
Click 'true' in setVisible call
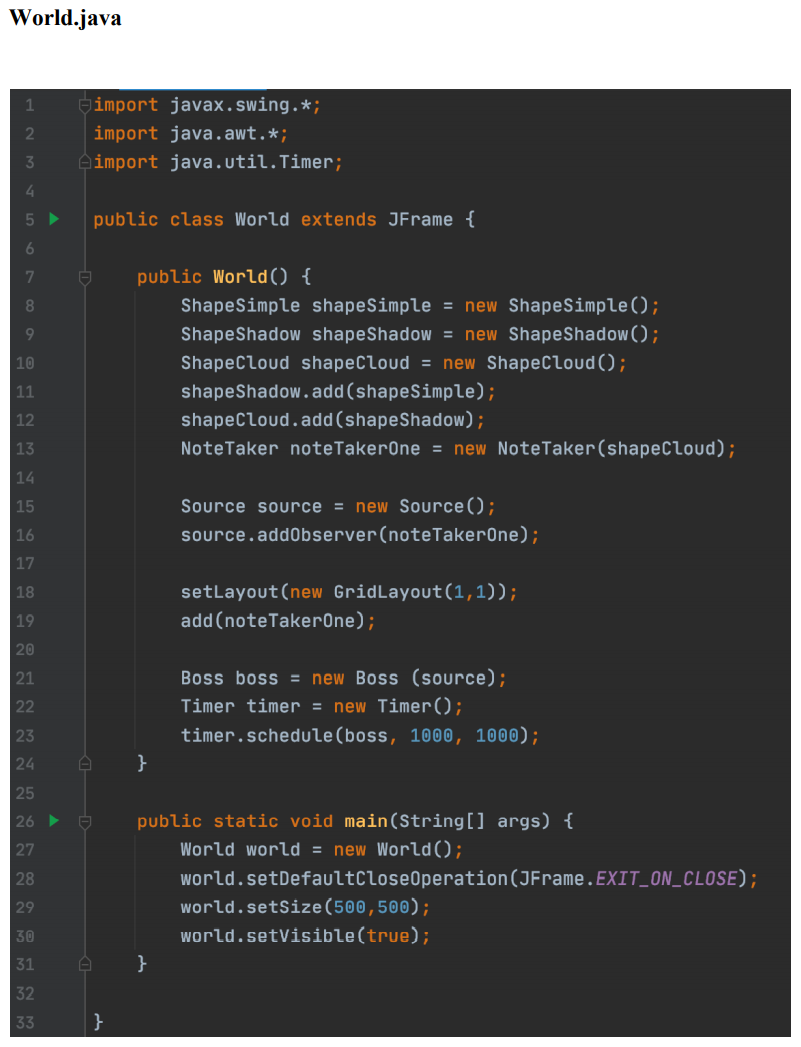388,936
